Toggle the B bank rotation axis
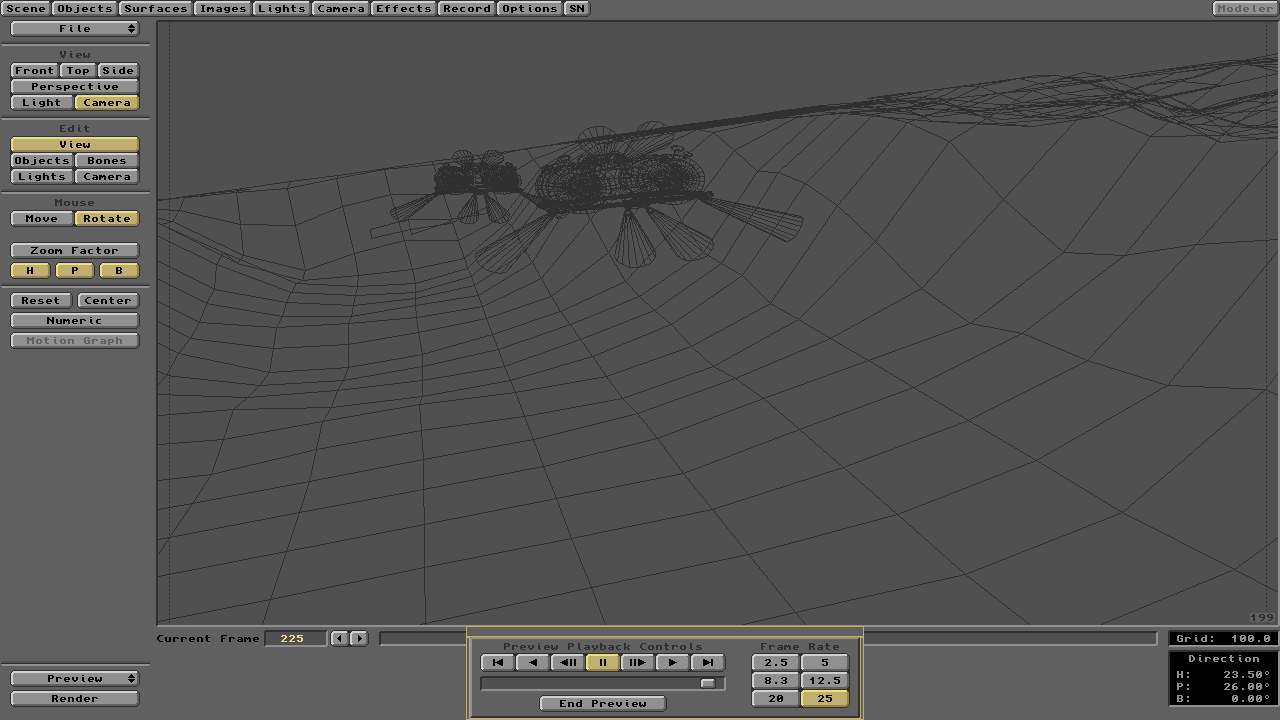This screenshot has height=720, width=1280. (x=119, y=270)
